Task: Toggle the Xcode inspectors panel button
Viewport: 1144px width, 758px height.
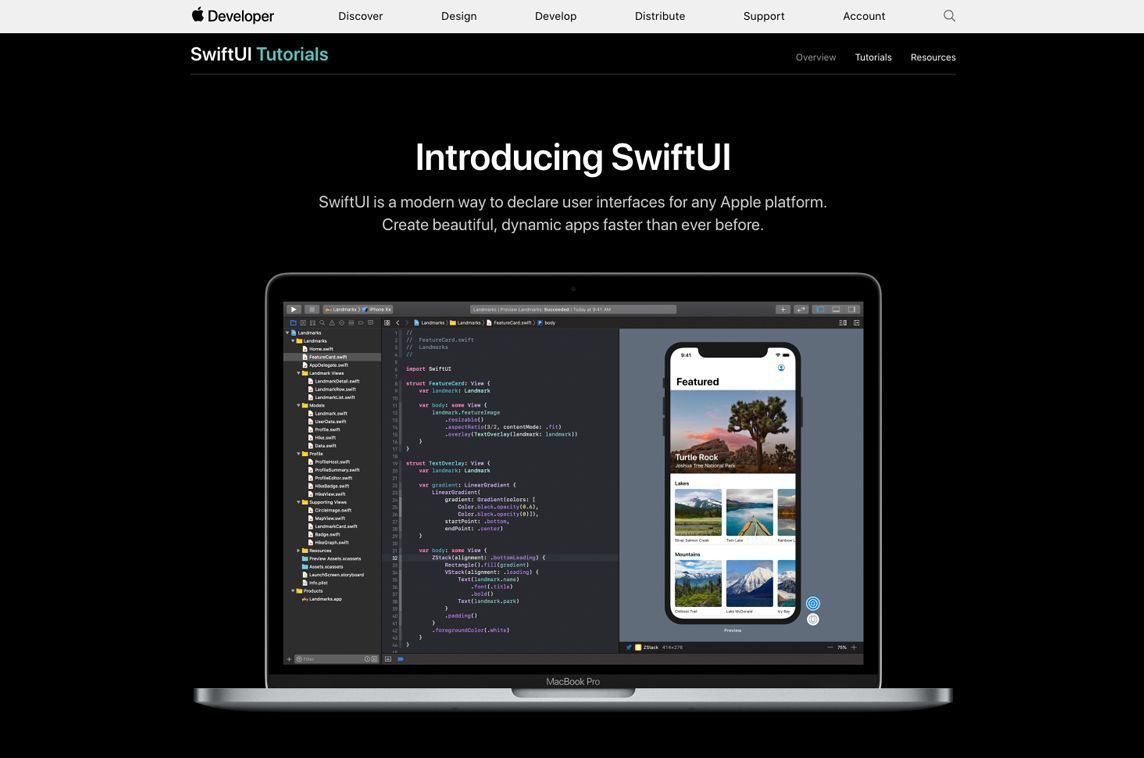Action: click(851, 309)
